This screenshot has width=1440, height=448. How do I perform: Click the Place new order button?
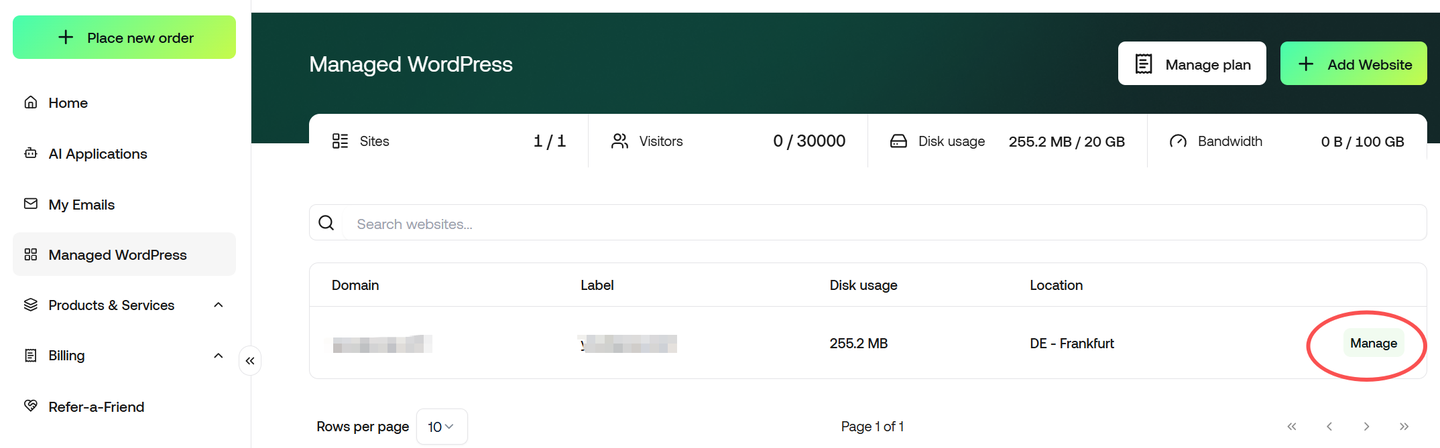[x=124, y=37]
